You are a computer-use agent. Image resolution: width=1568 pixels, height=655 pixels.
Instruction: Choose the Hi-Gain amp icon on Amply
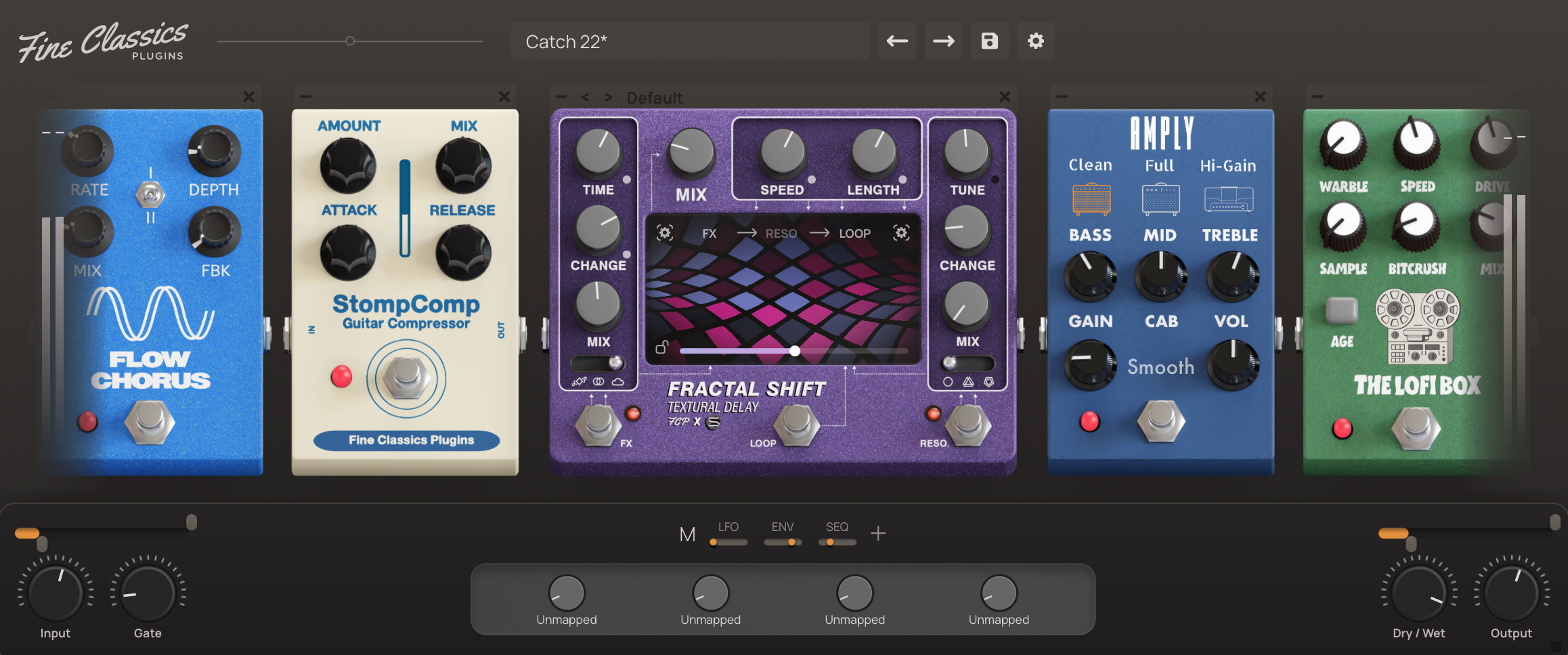click(1229, 200)
